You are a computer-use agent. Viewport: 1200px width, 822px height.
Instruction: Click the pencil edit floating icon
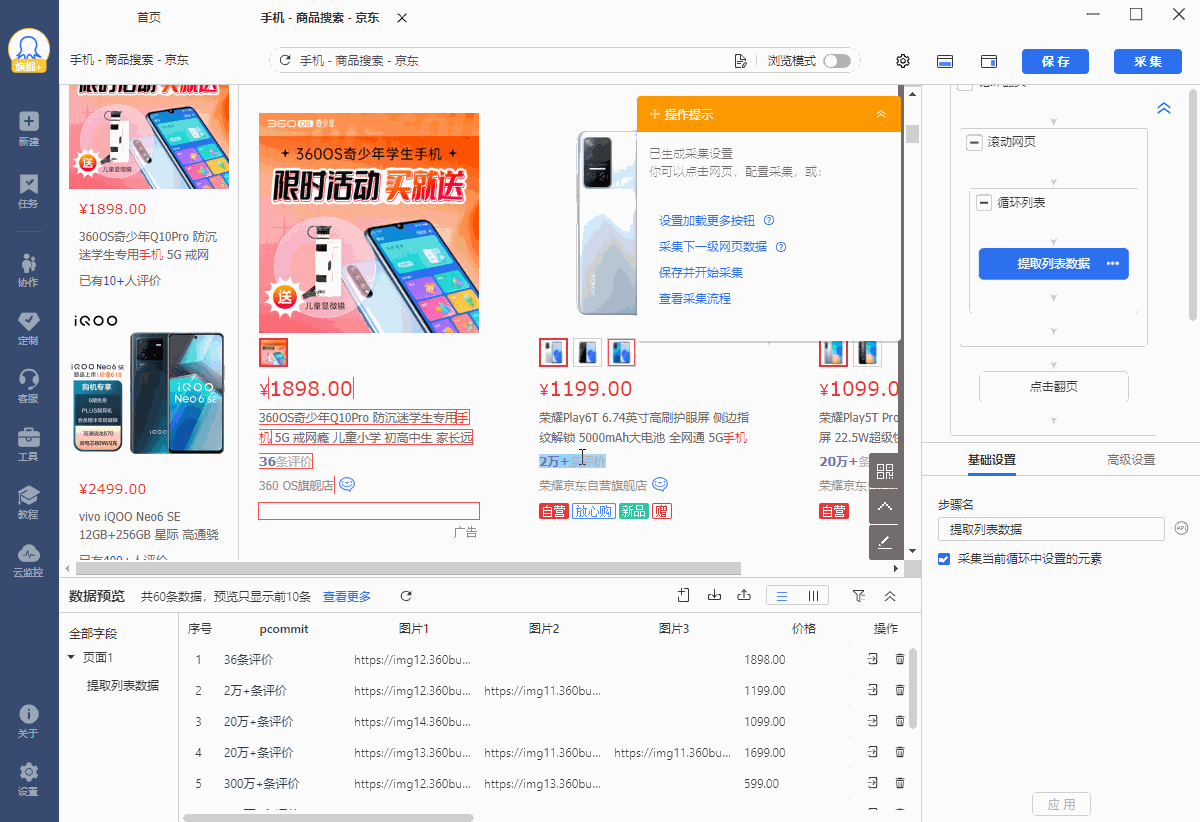885,541
